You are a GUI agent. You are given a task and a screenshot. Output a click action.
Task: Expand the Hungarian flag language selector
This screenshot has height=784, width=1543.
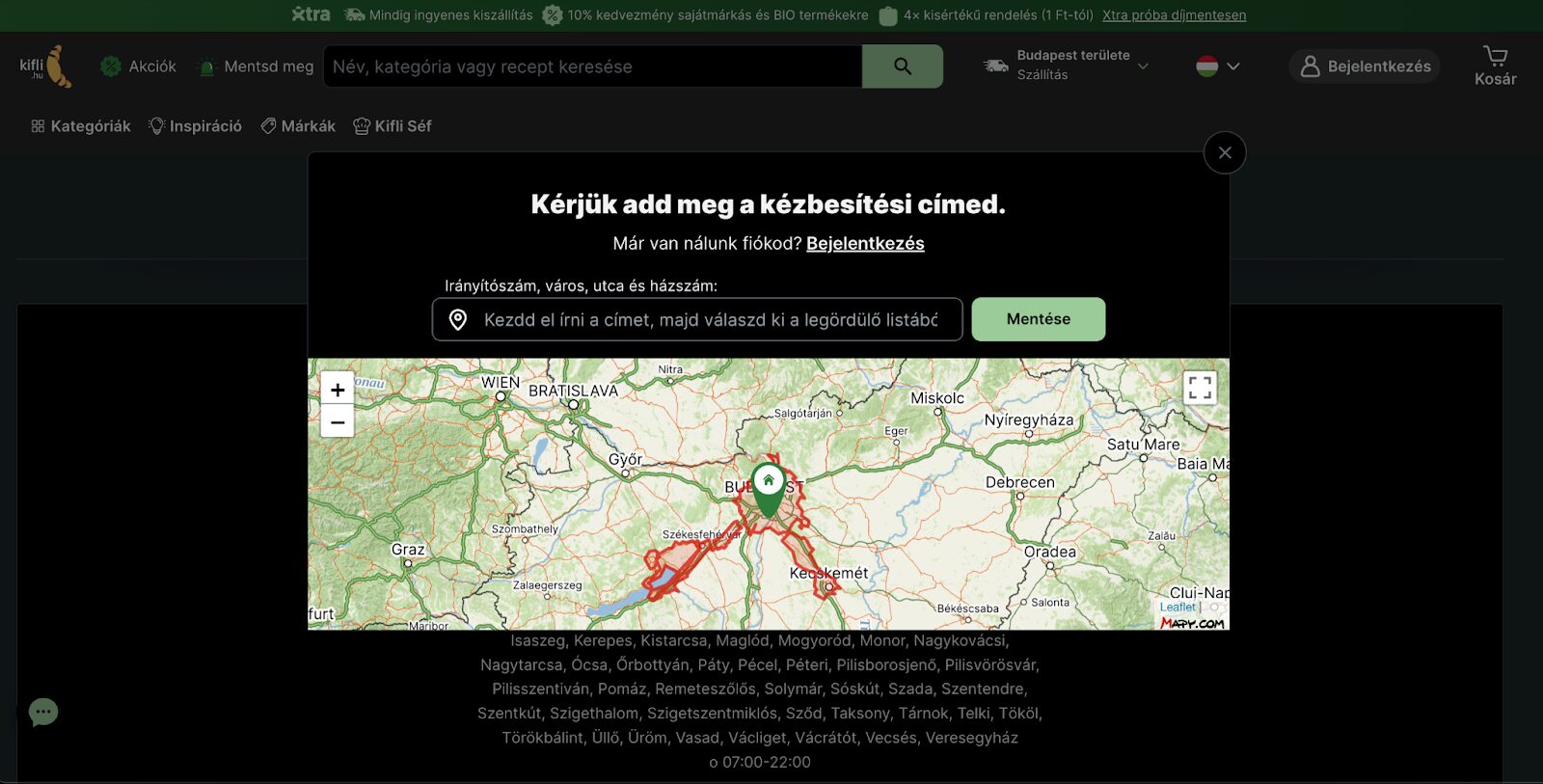[x=1218, y=67]
